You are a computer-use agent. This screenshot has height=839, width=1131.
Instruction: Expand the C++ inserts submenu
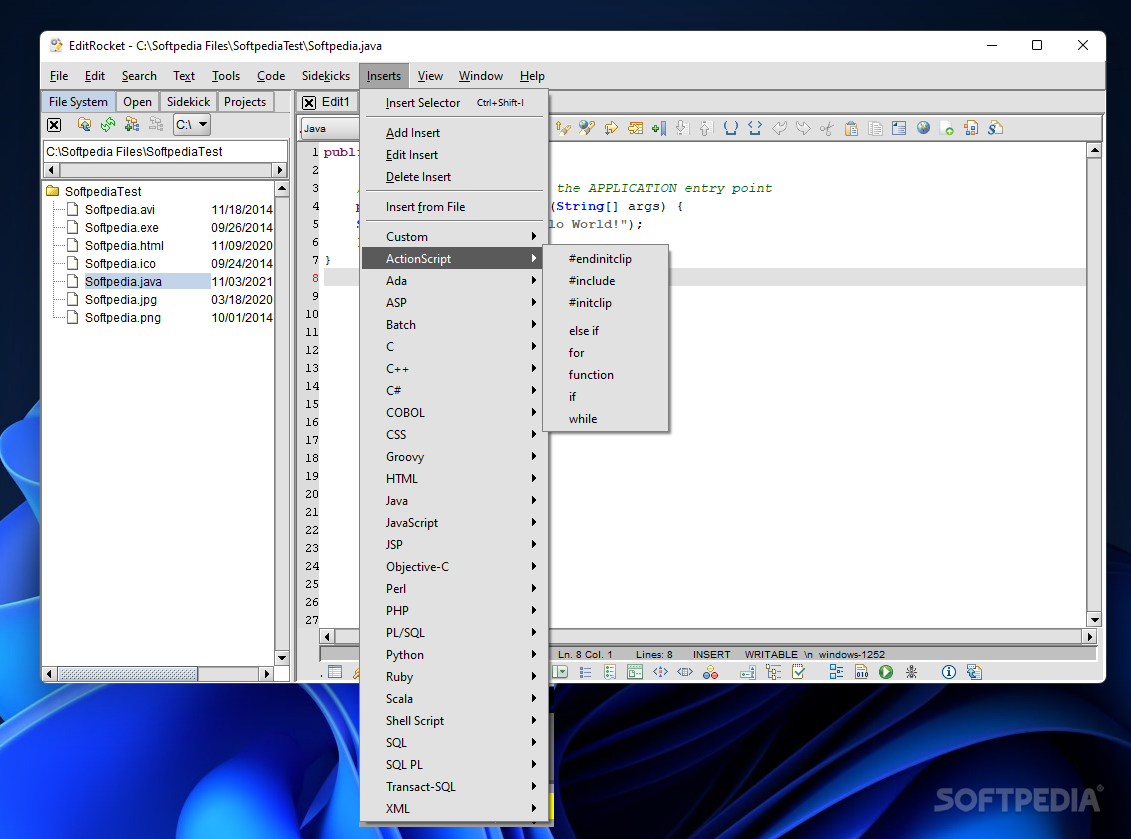click(x=454, y=369)
